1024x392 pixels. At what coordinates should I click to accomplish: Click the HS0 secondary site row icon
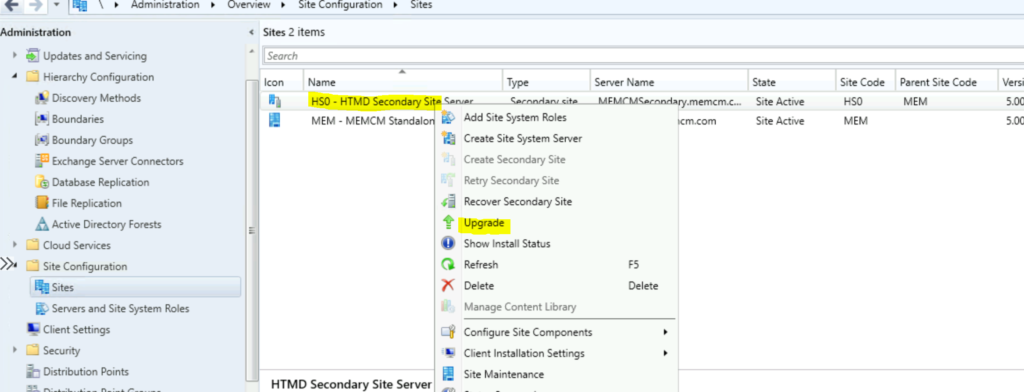tap(275, 101)
